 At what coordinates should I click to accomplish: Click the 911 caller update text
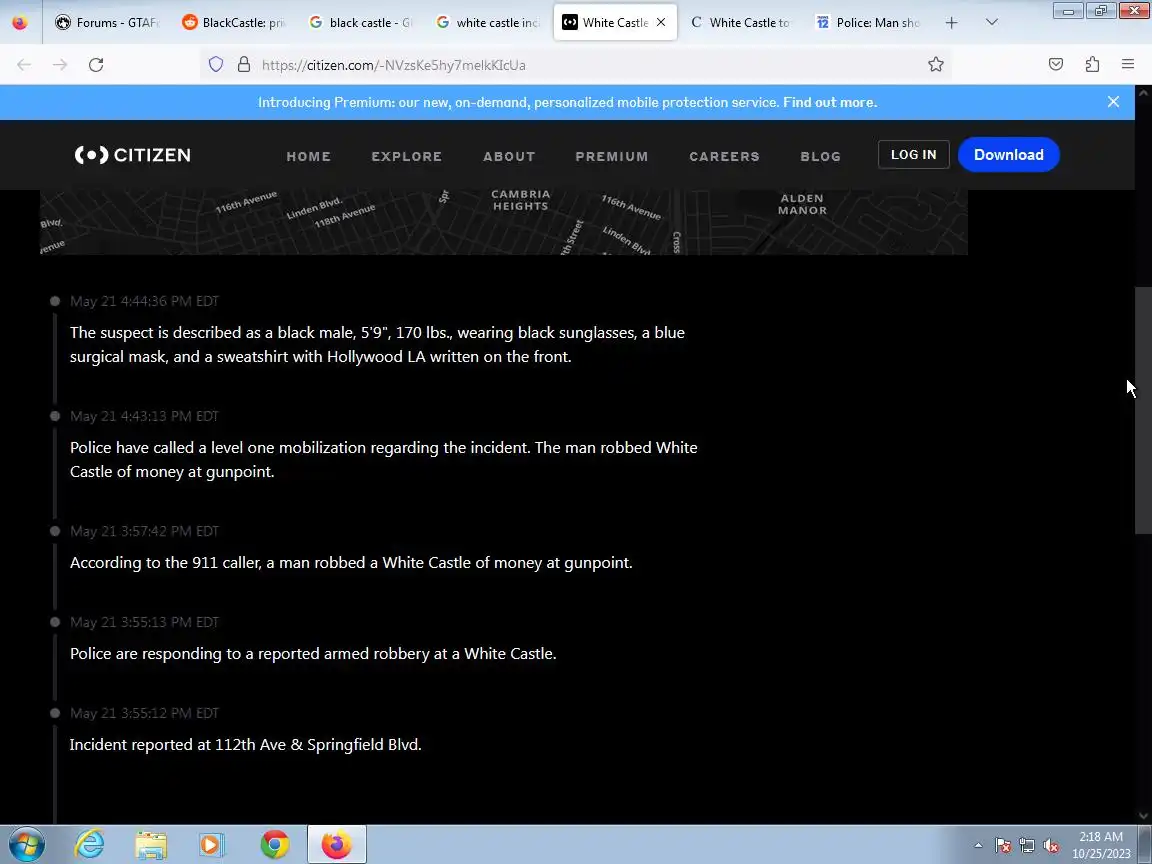[351, 563]
